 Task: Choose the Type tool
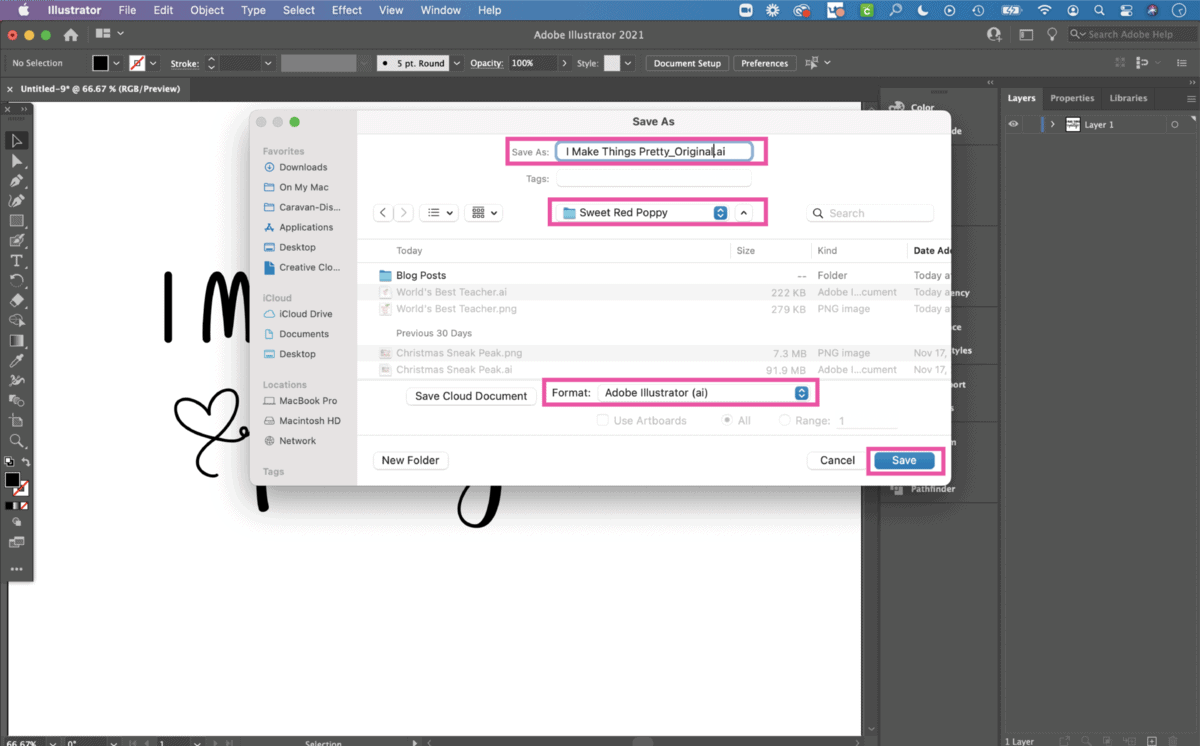(17, 260)
